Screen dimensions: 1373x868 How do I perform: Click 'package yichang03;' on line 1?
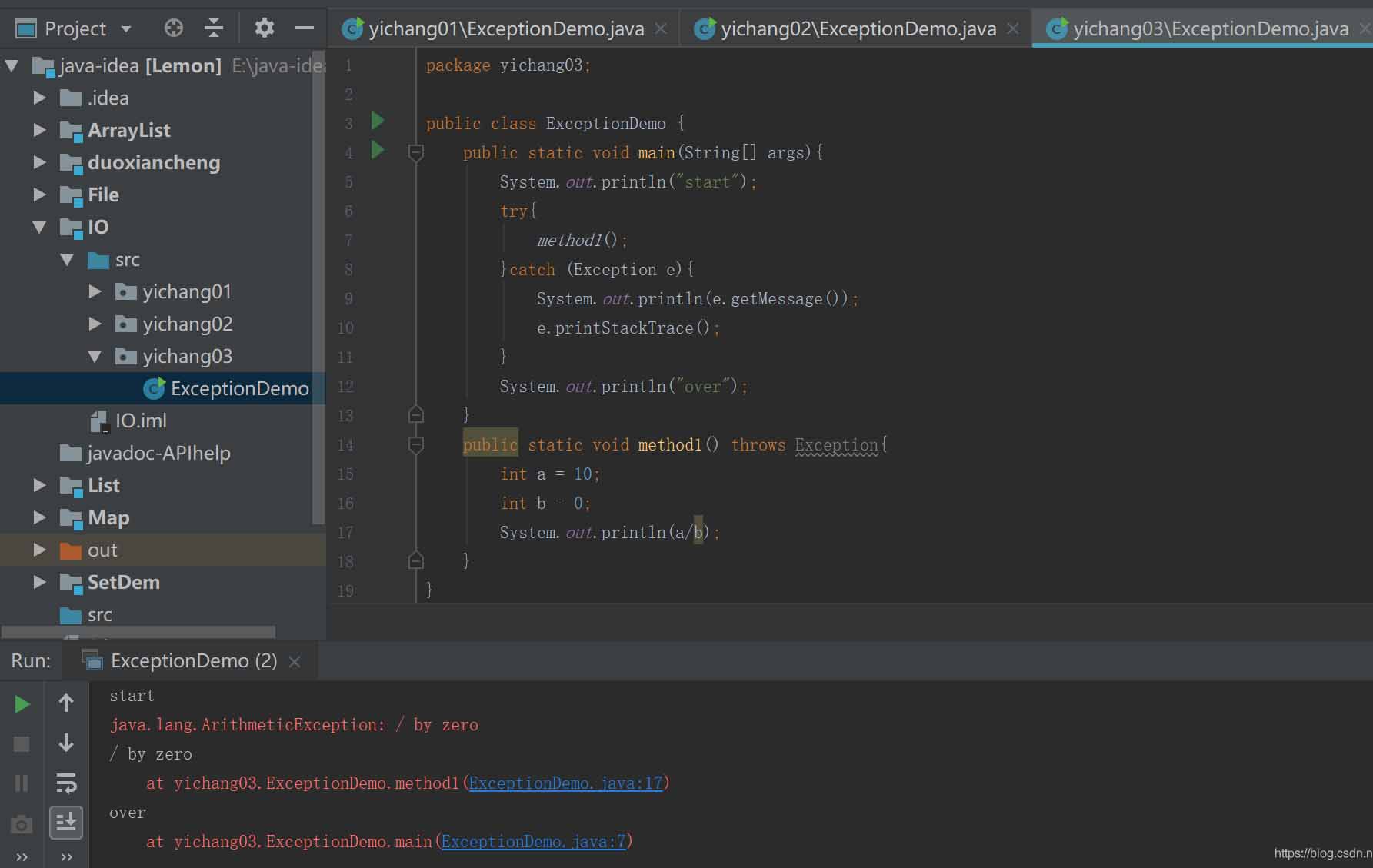tap(508, 65)
